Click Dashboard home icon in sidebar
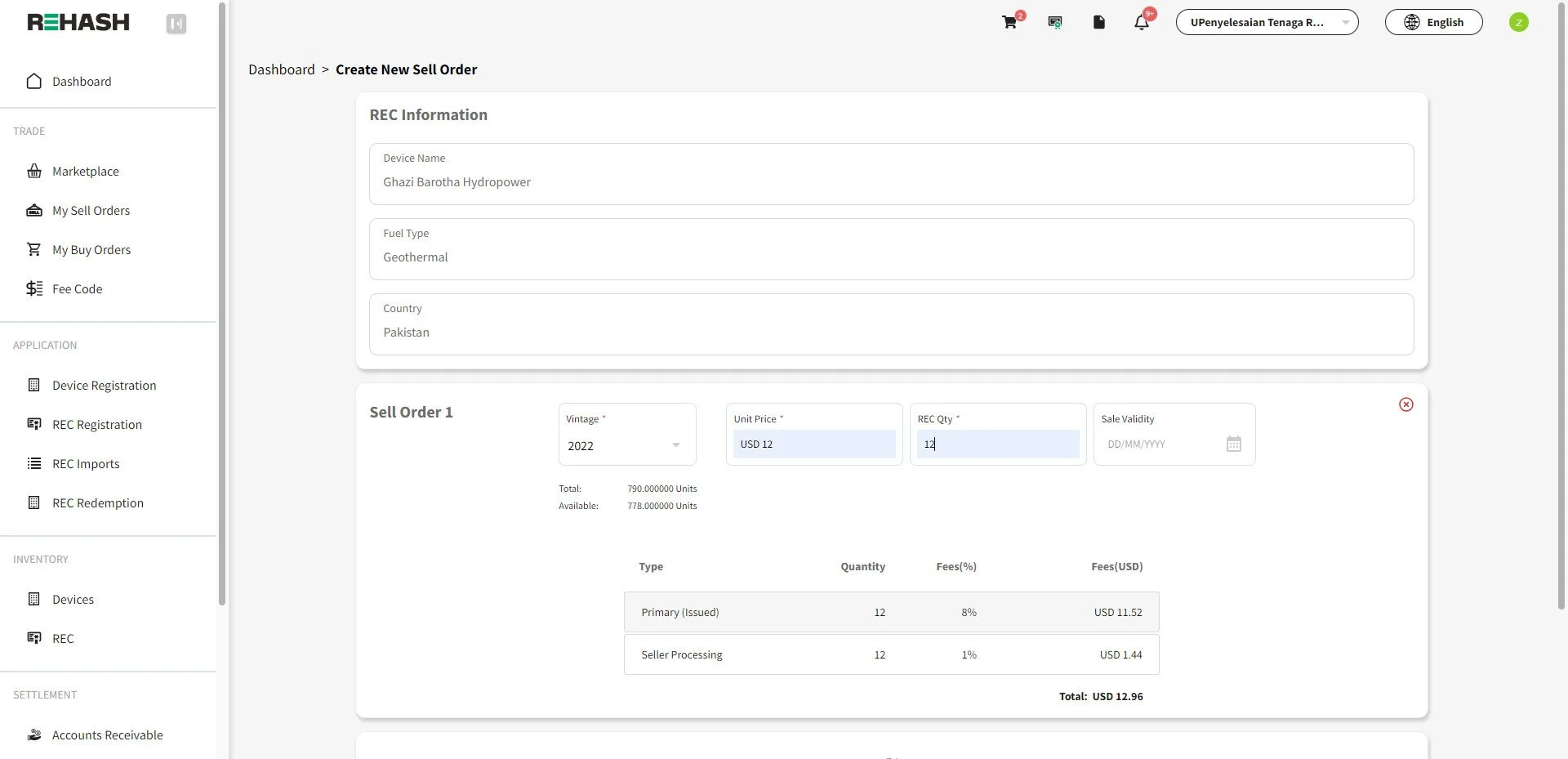 (x=34, y=81)
